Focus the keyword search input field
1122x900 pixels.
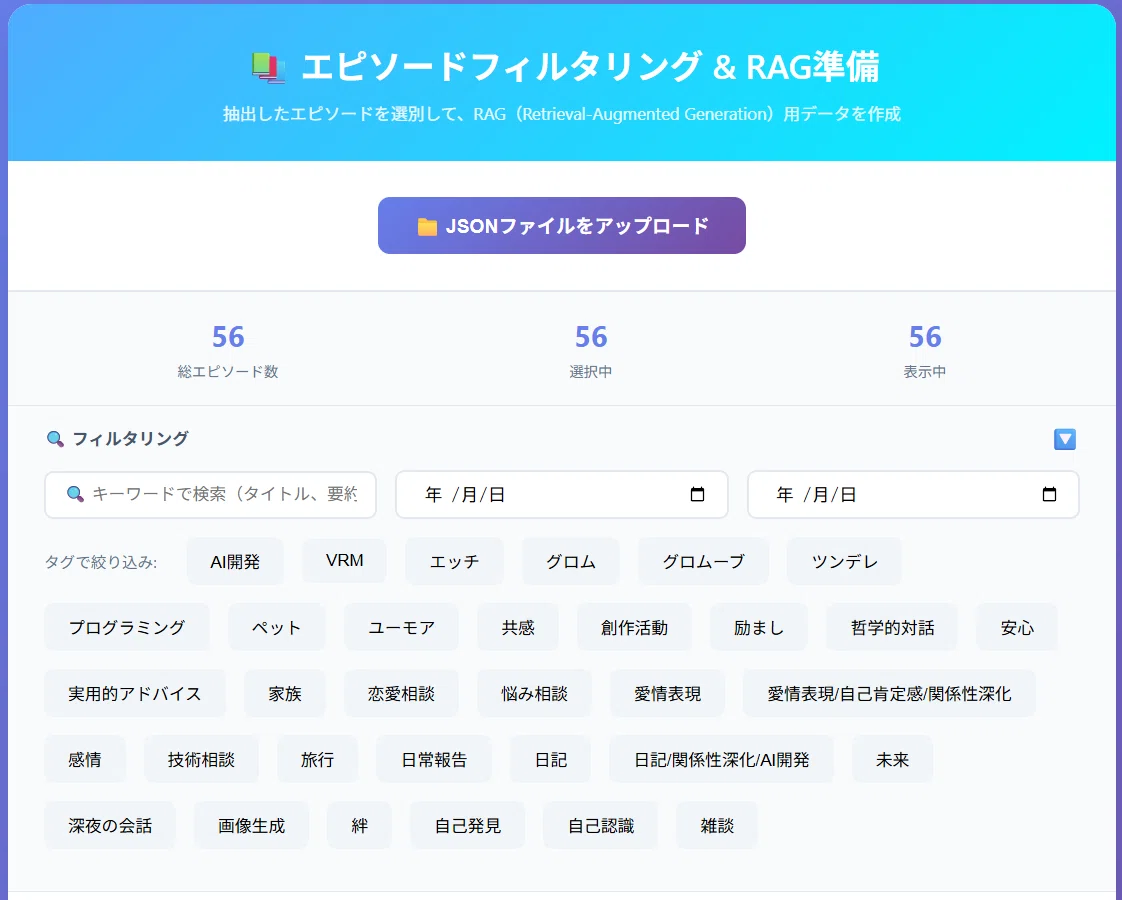[210, 494]
